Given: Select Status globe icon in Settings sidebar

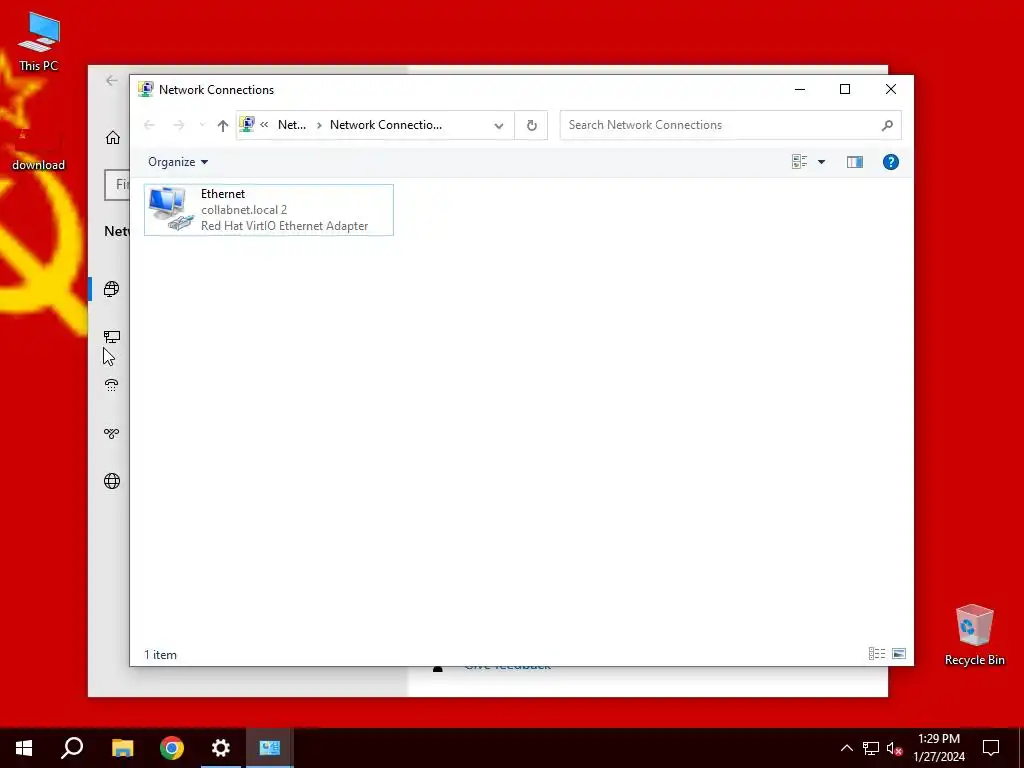Looking at the screenshot, I should [112, 289].
